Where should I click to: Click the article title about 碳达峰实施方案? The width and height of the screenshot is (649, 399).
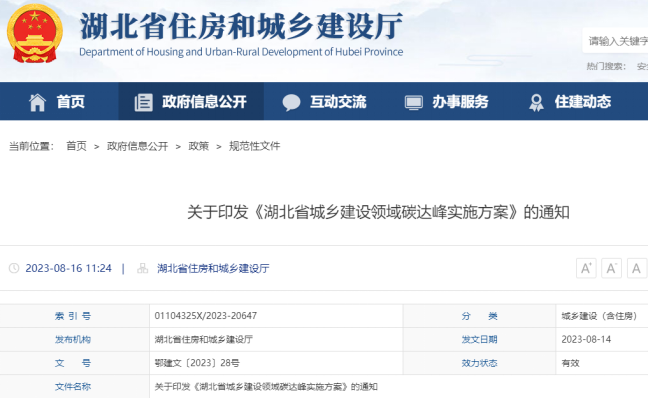(x=378, y=212)
